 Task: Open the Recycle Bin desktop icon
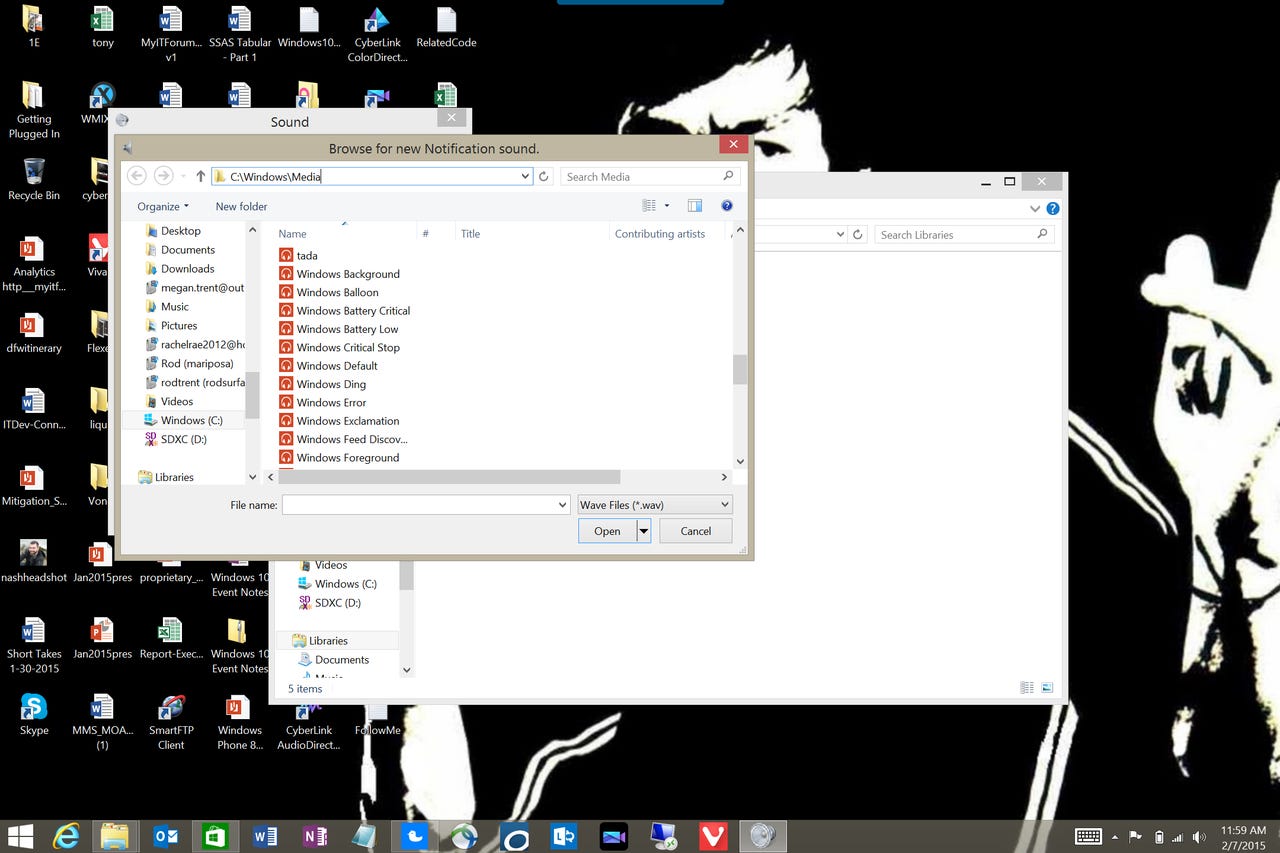[33, 170]
